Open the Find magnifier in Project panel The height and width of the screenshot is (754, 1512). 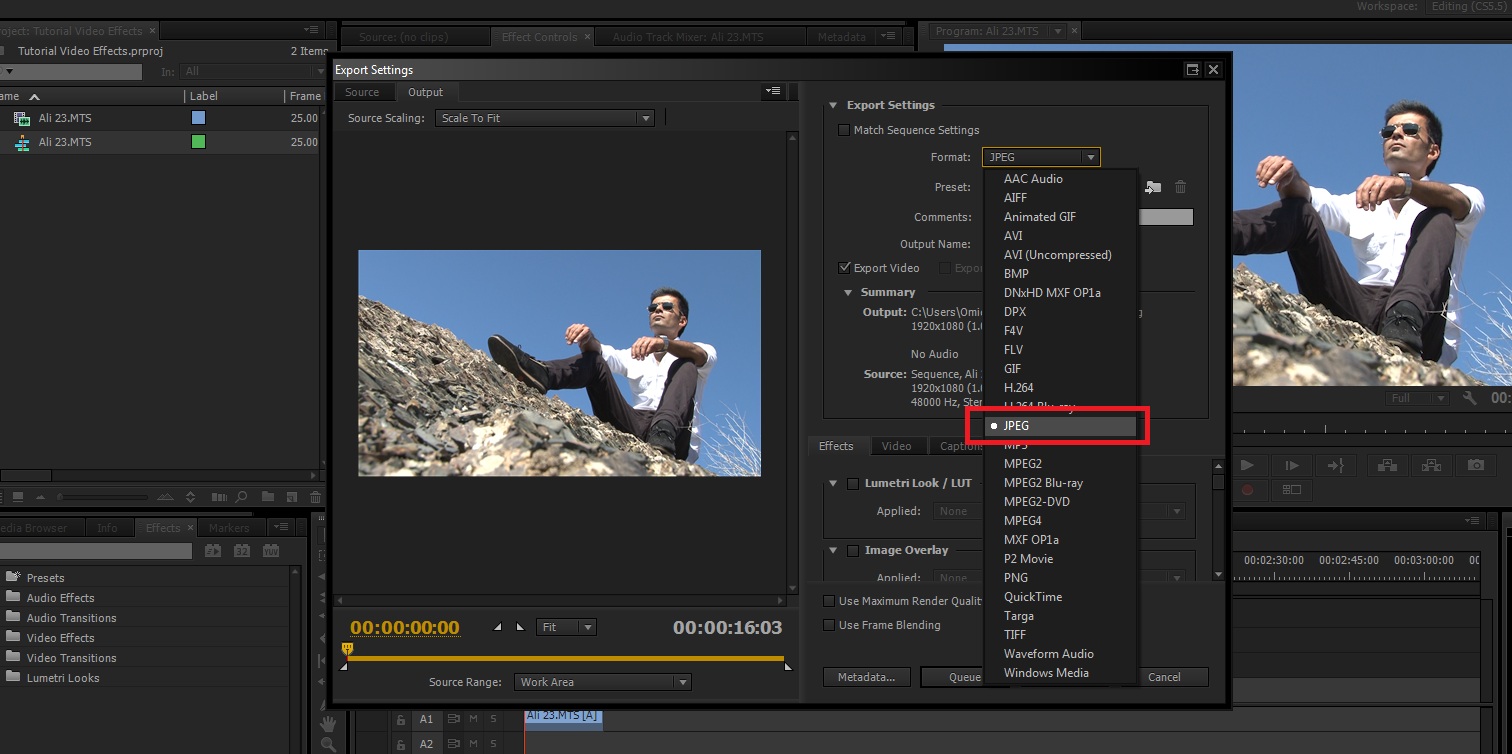pos(242,497)
